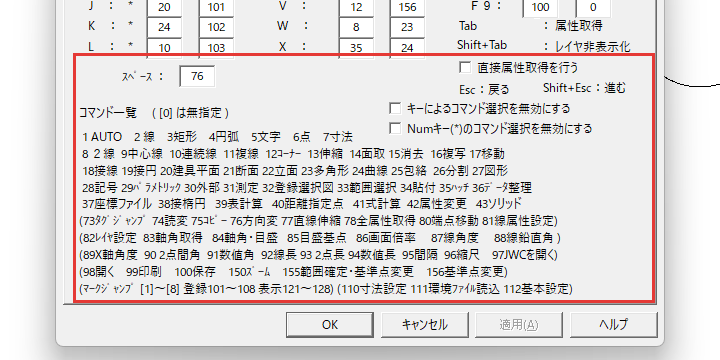Click the コマンド一覧 heading text

pos(108,112)
